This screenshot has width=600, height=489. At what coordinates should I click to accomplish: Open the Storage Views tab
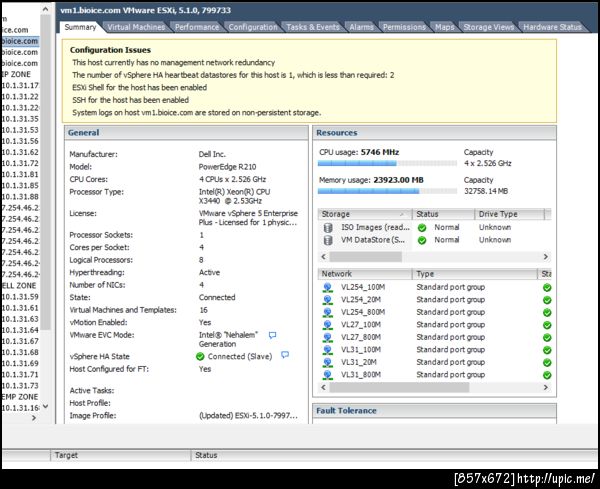pos(489,27)
